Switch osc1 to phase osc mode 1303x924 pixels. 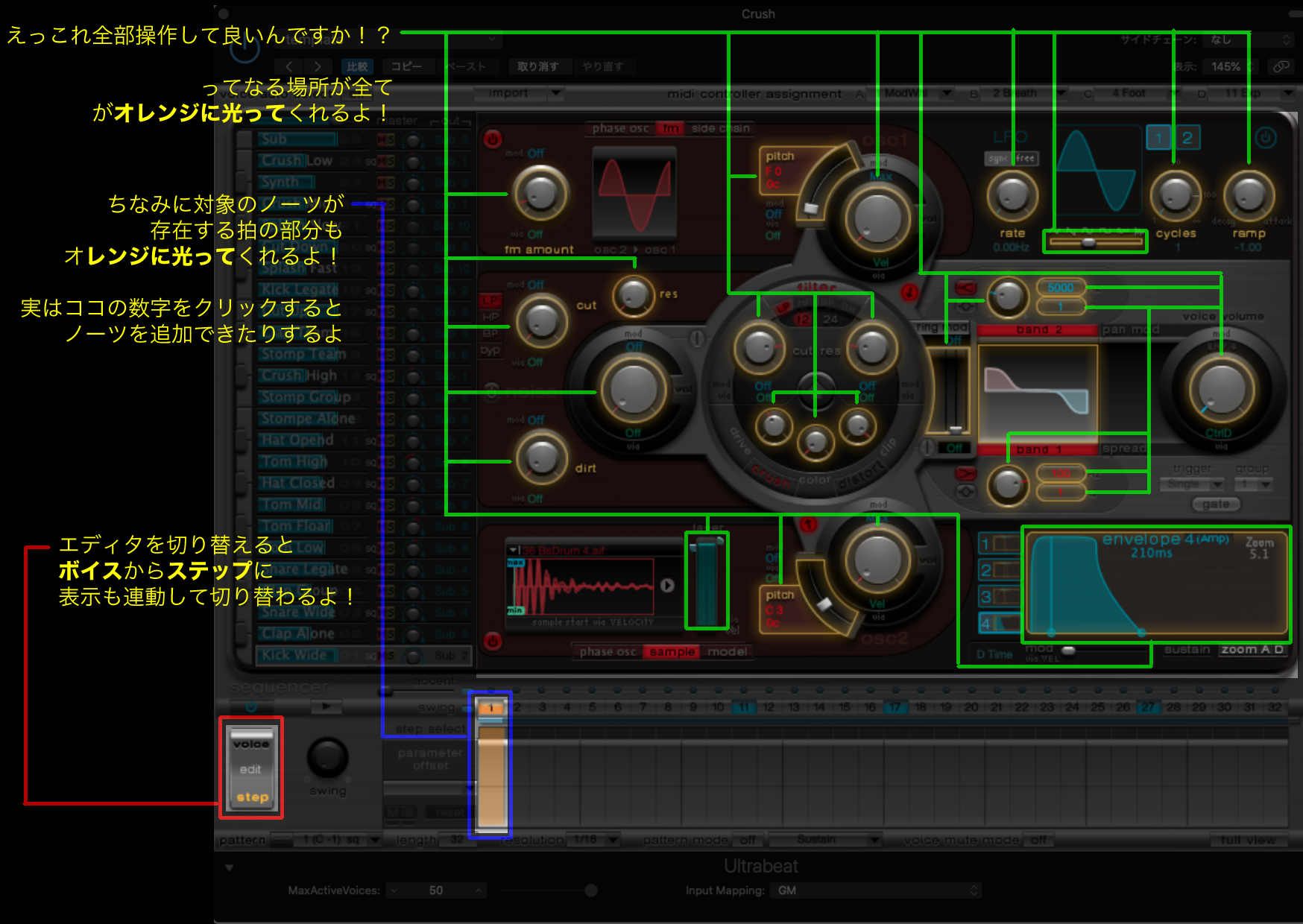(620, 128)
